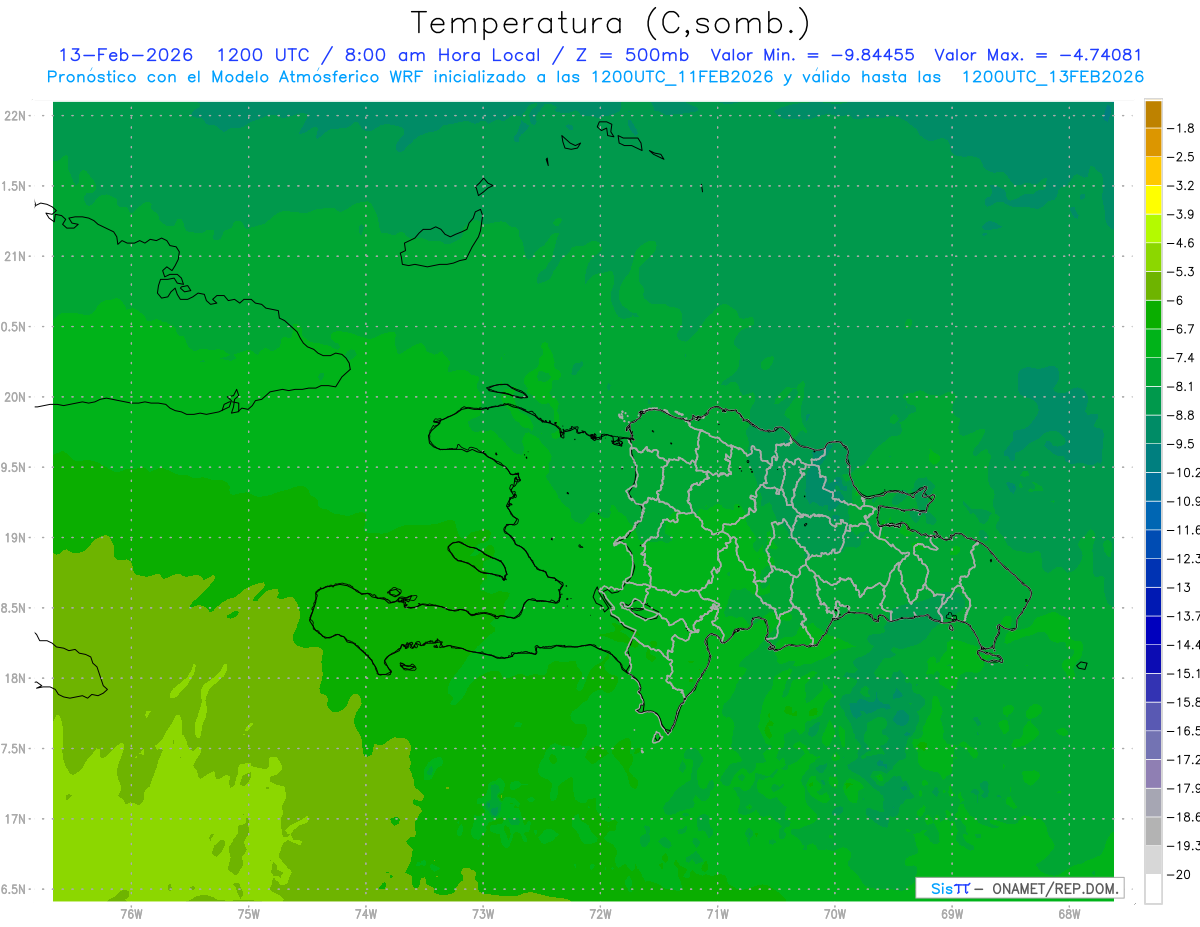Click the 'Valor Max. = -4.74081' readout
The image size is (1200, 927).
(x=1038, y=55)
